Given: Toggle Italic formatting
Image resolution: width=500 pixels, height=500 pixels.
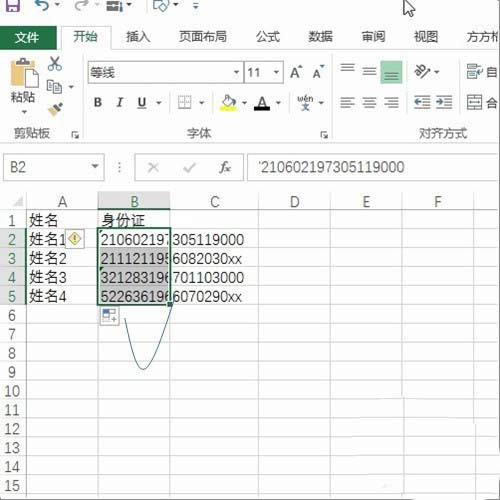Looking at the screenshot, I should pyautogui.click(x=119, y=102).
